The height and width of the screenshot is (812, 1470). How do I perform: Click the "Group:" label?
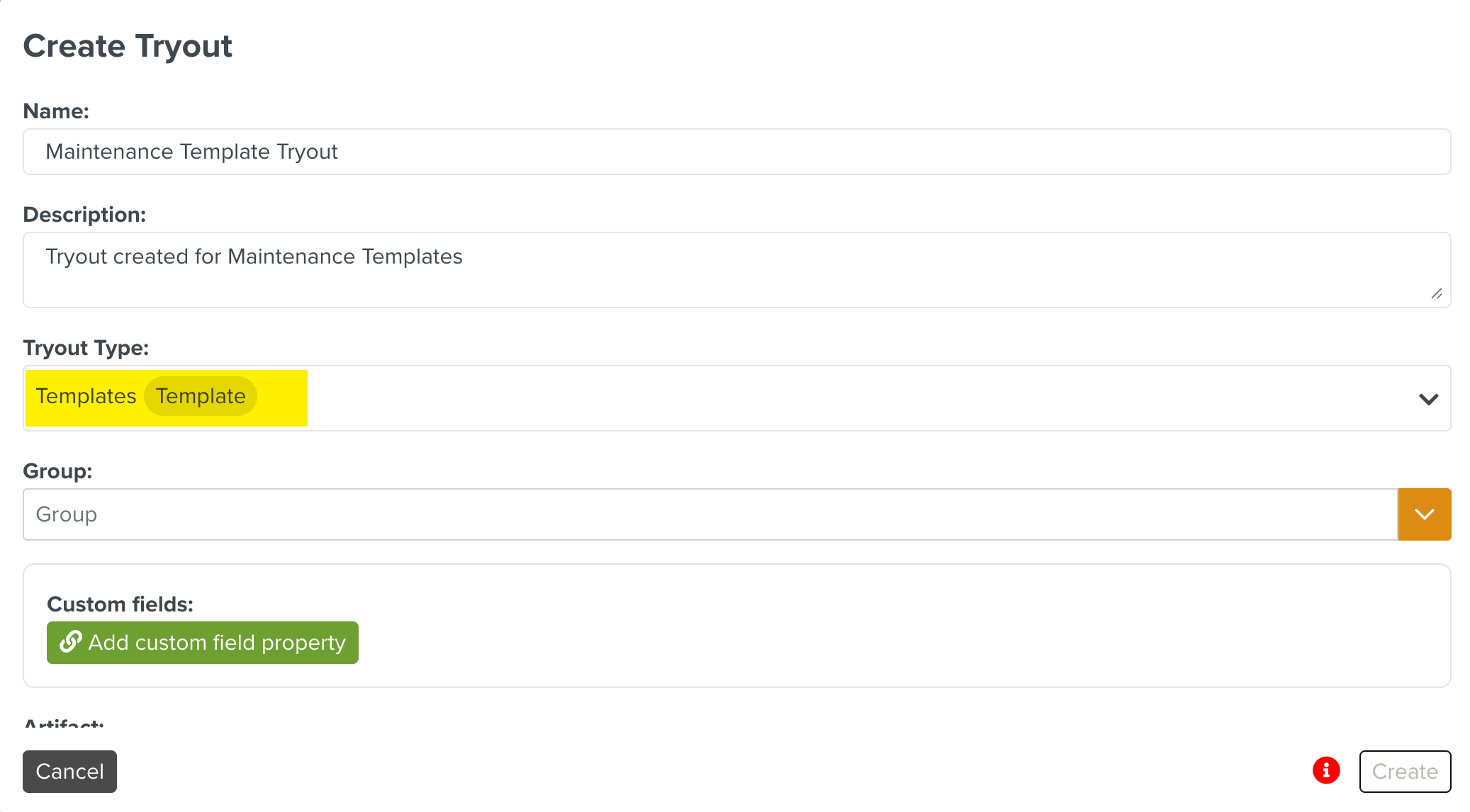click(x=57, y=471)
